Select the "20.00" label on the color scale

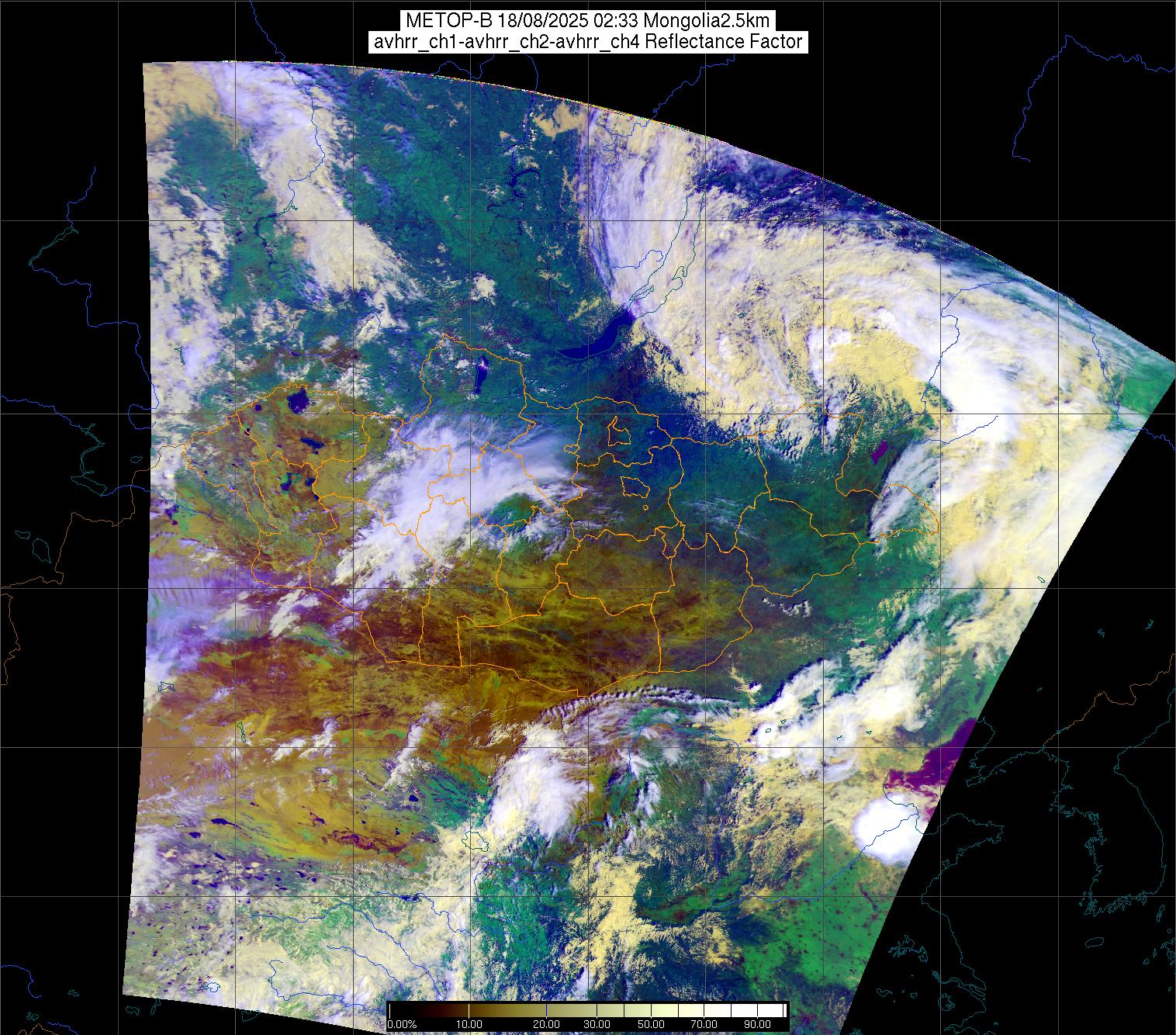pyautogui.click(x=547, y=1026)
